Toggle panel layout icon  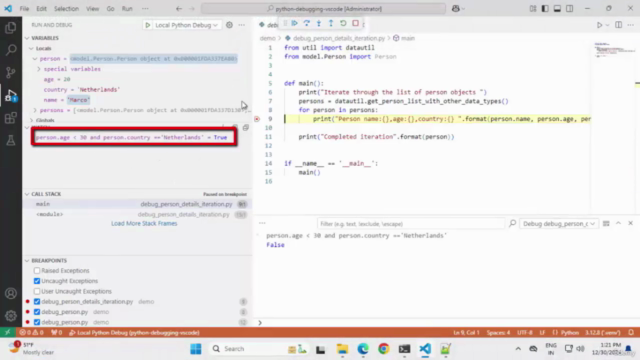pyautogui.click(x=557, y=9)
